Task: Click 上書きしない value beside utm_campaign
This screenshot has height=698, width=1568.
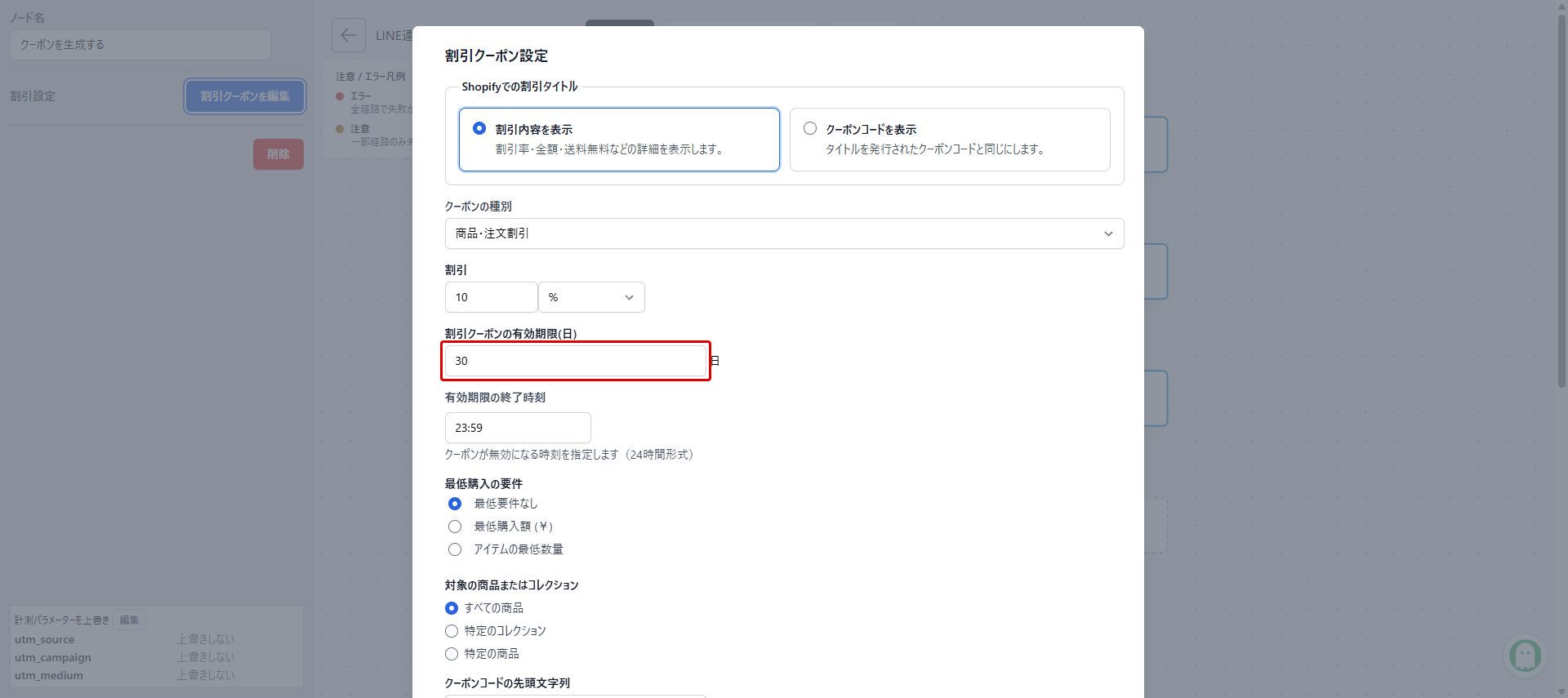Action: click(206, 657)
